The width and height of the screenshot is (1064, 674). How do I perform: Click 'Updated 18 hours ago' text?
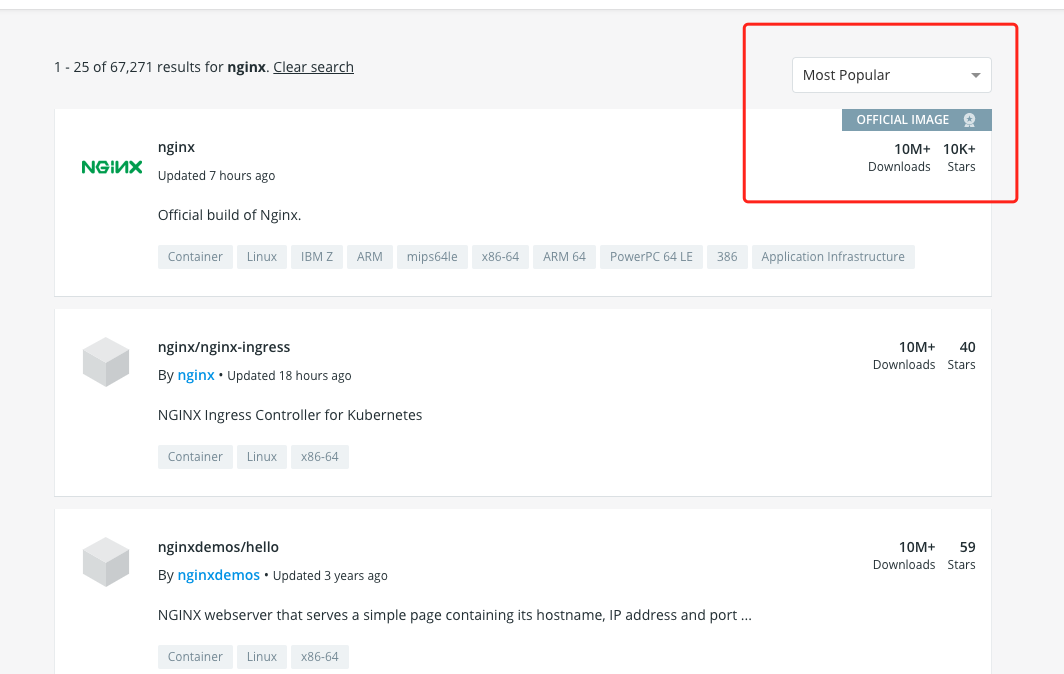click(x=289, y=375)
